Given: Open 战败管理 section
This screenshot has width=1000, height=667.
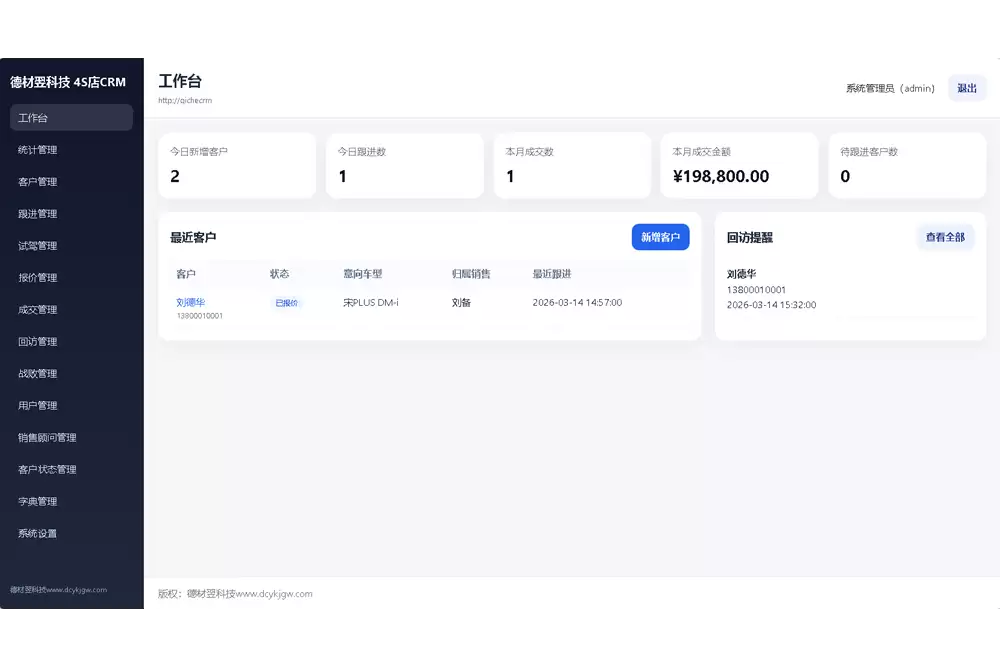Looking at the screenshot, I should click(x=38, y=374).
